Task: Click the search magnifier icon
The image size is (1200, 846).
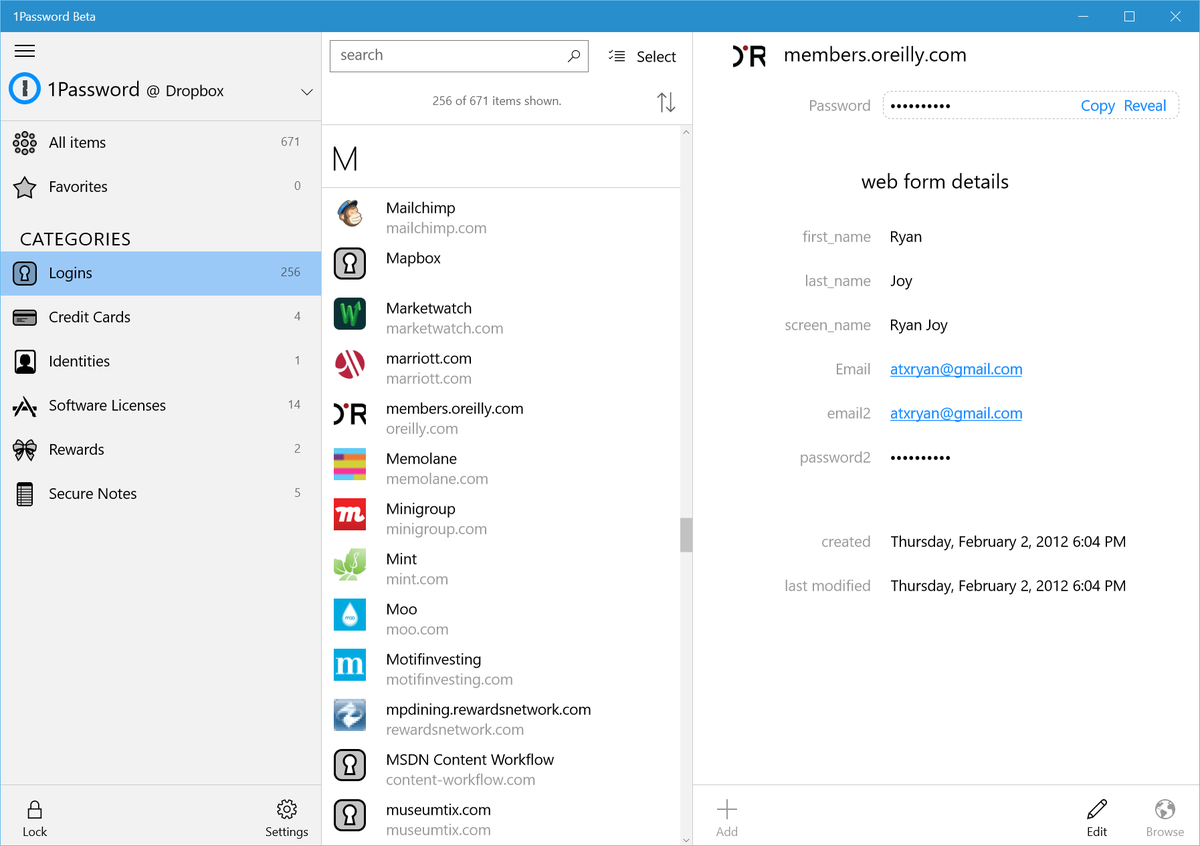Action: click(574, 56)
